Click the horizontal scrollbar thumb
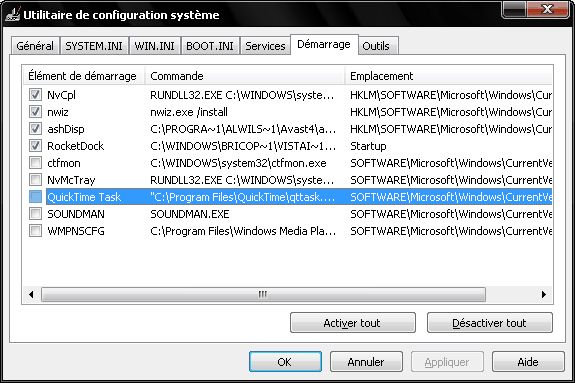 click(263, 294)
